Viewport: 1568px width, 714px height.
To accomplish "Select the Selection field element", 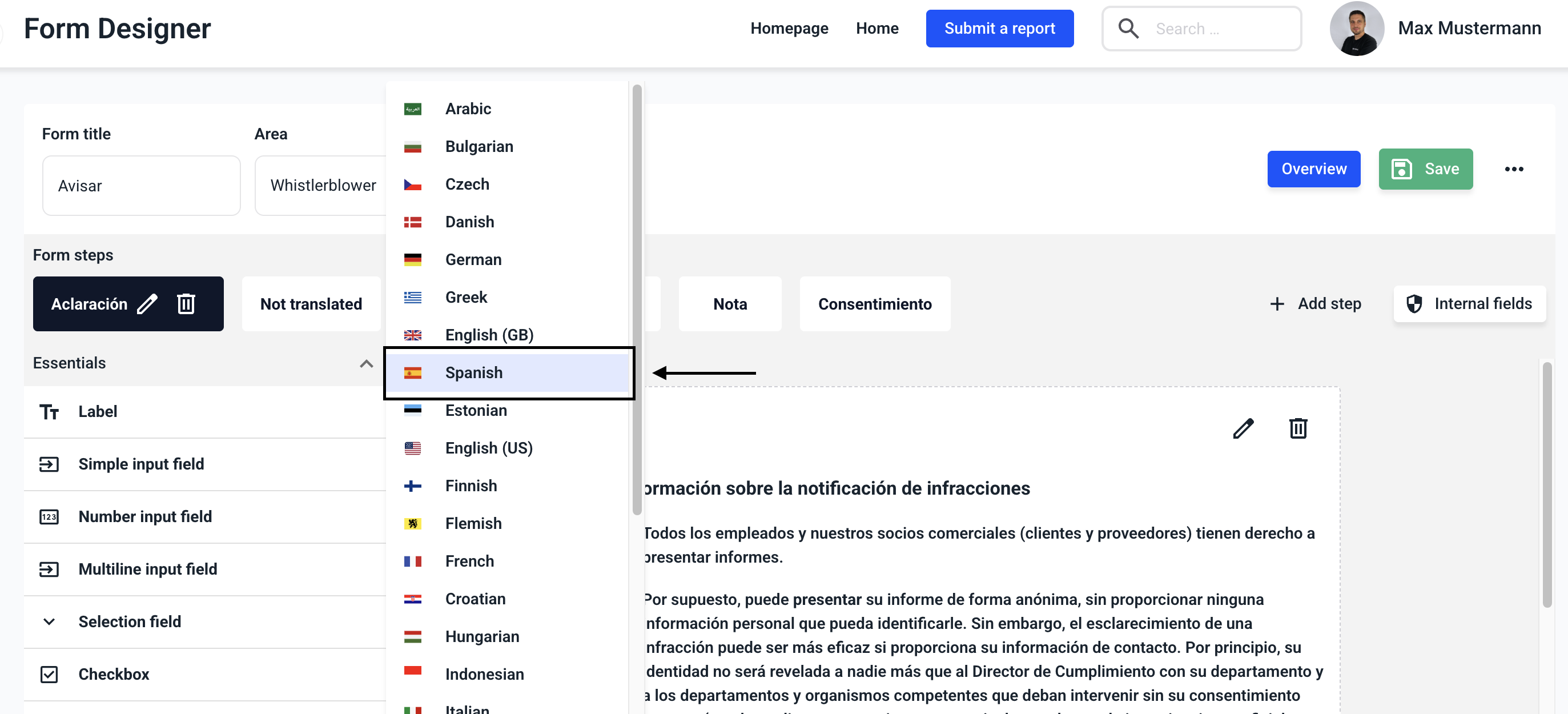I will click(130, 621).
